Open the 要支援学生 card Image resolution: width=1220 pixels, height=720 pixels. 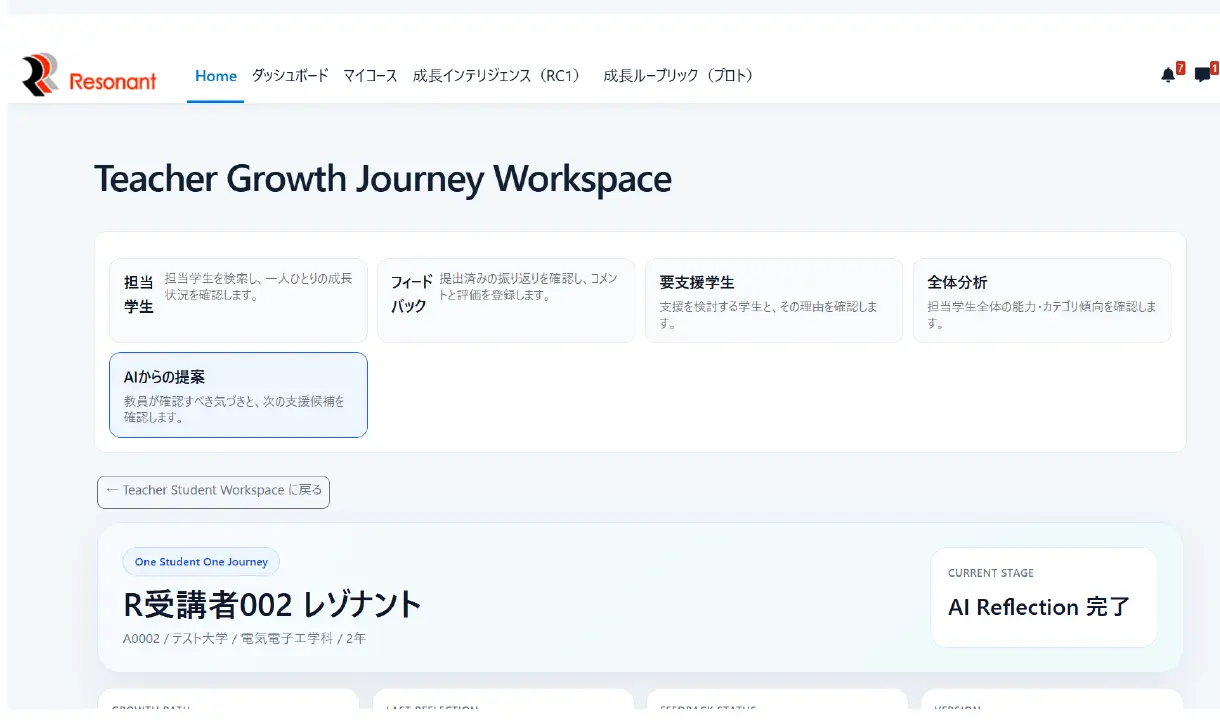(774, 300)
